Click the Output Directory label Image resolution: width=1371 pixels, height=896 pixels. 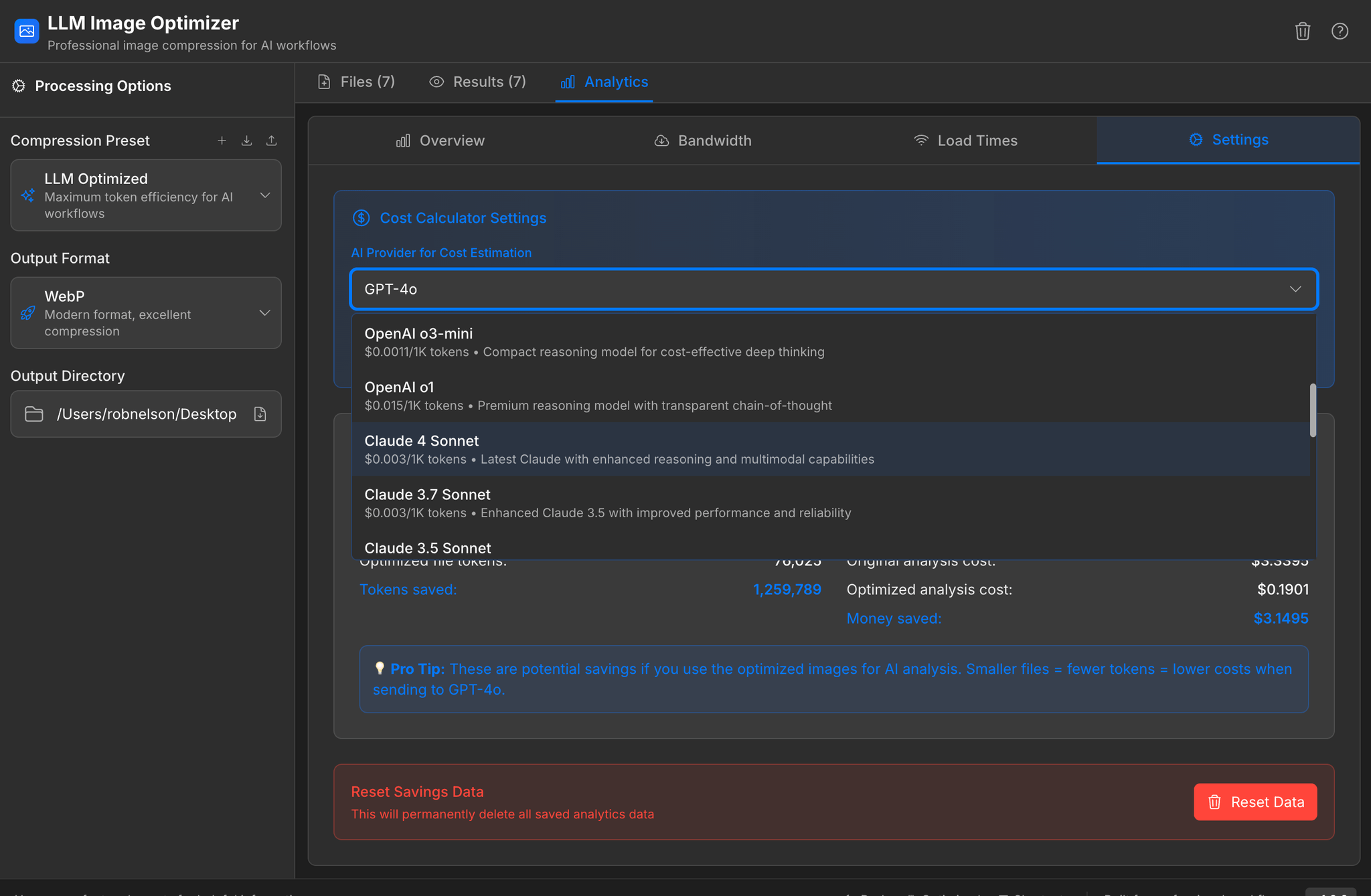point(68,376)
